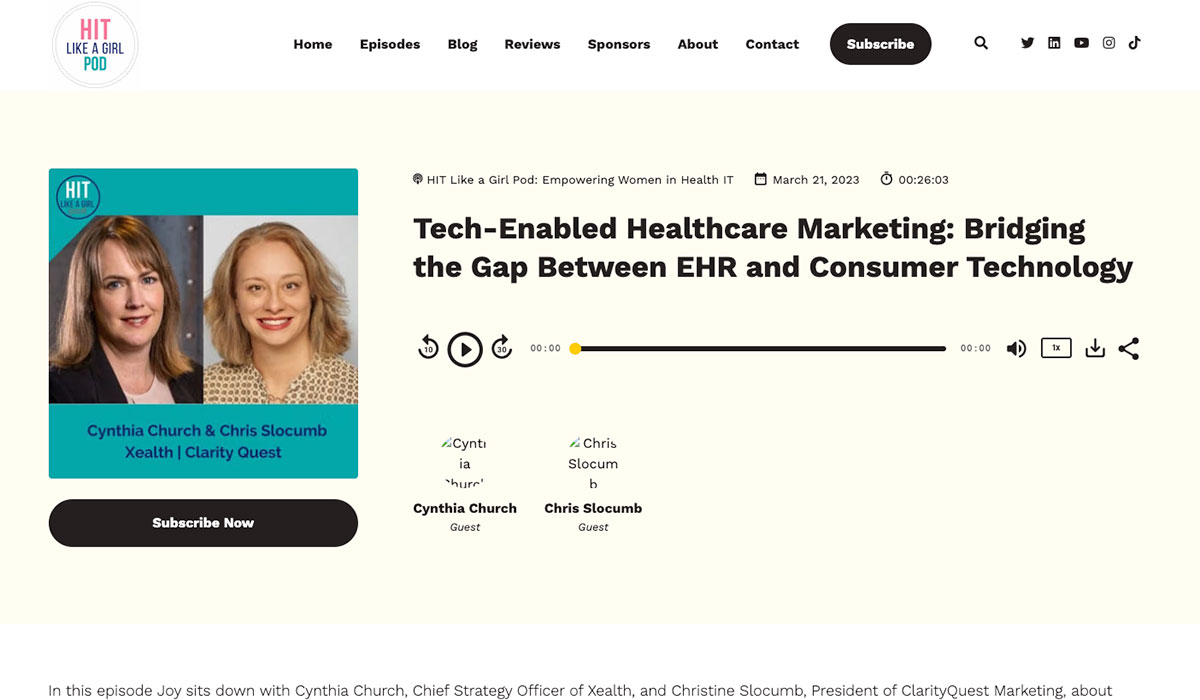Open the TikTok icon link
This screenshot has height=700, width=1200.
pos(1134,43)
